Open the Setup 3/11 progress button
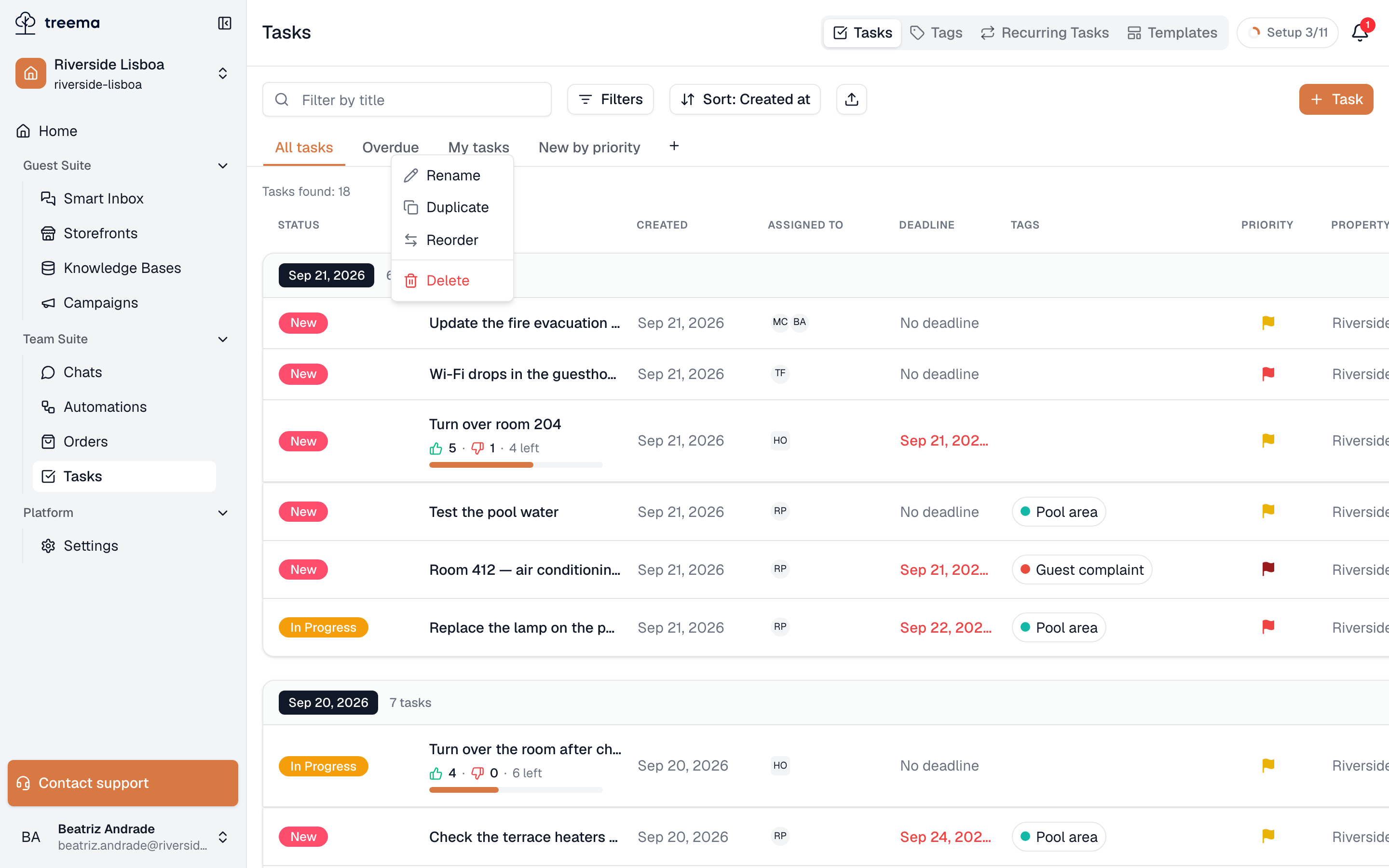Screen dimensions: 1389x868 [x=1287, y=33]
